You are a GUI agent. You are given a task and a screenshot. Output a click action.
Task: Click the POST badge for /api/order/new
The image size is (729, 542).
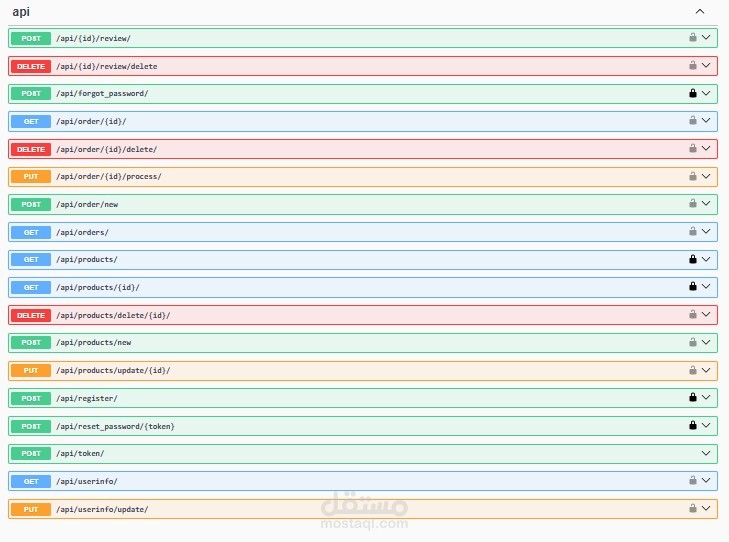click(31, 204)
